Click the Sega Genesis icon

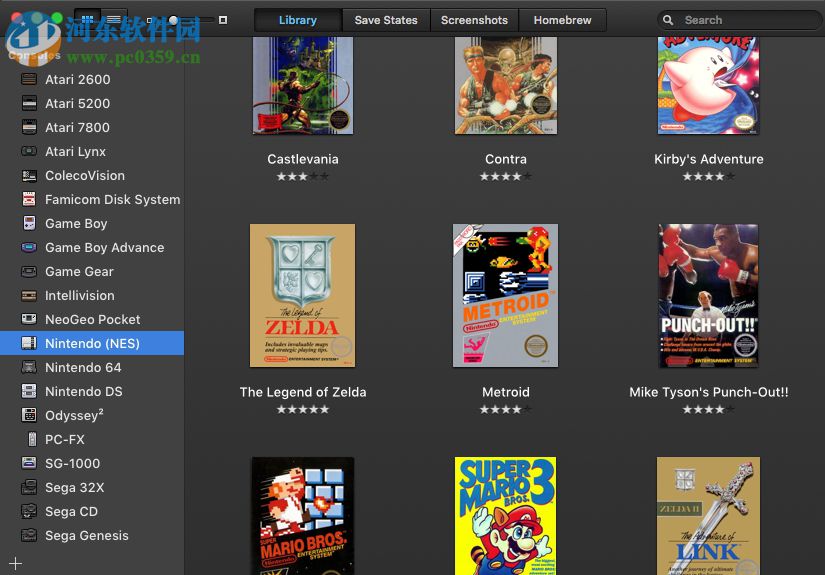29,536
